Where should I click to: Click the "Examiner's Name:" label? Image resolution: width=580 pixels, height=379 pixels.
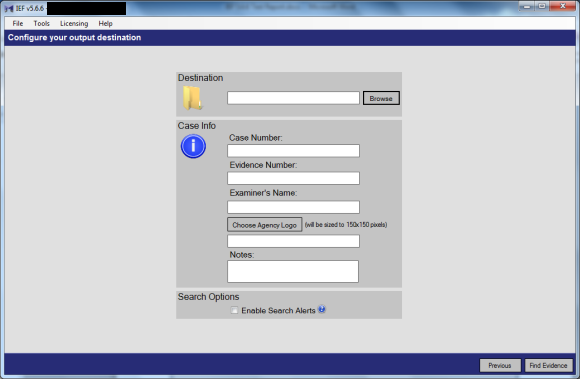click(263, 193)
